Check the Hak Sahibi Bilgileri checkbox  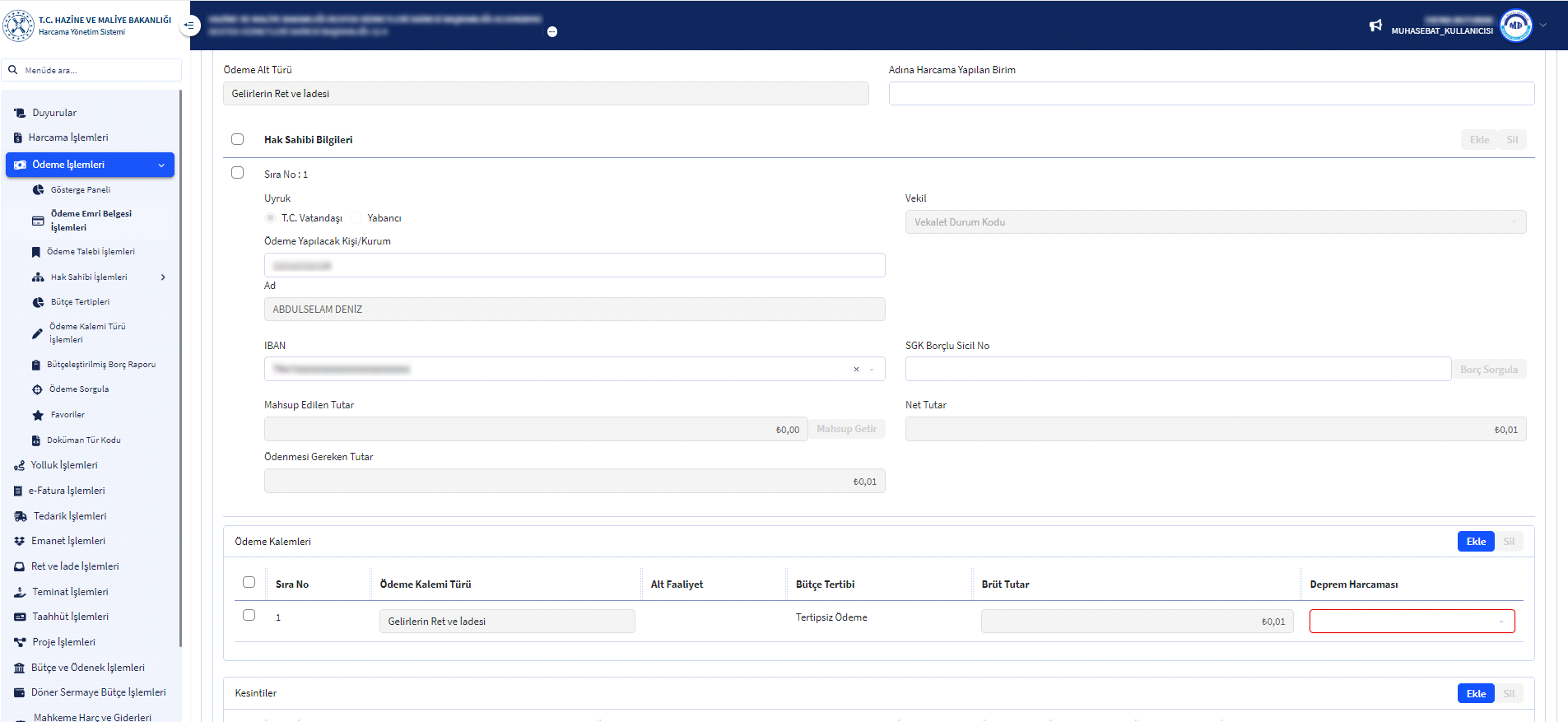238,139
